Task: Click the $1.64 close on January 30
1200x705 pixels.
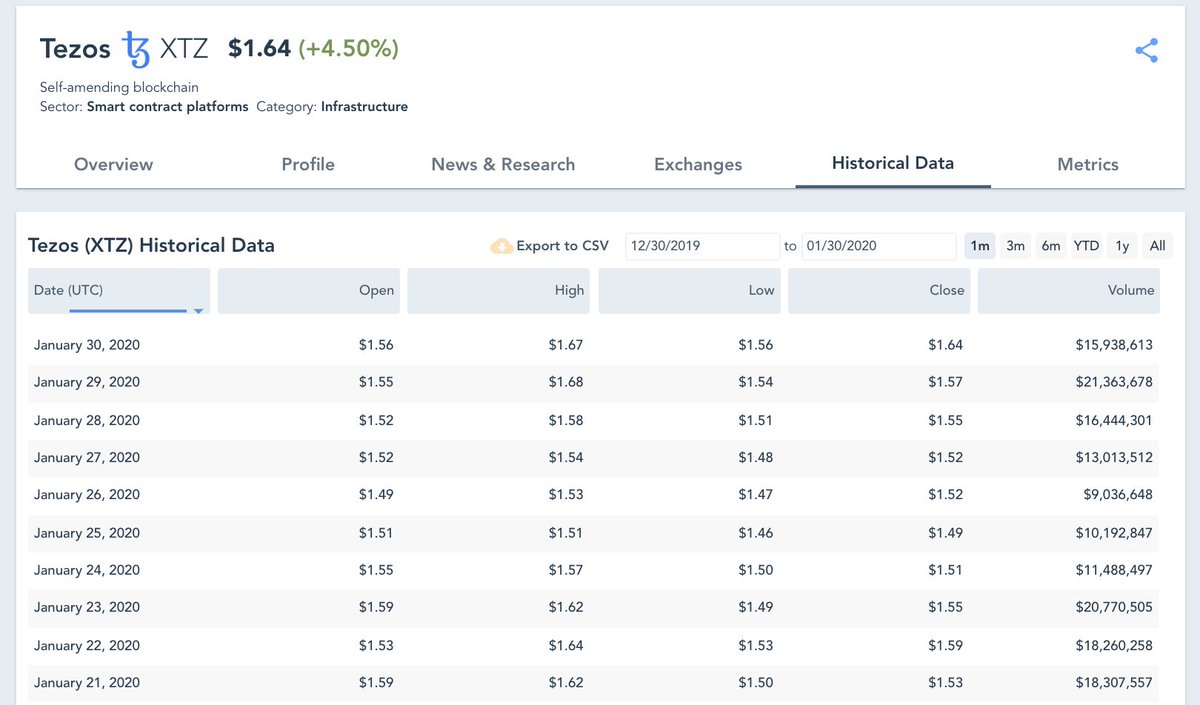Action: tap(946, 345)
